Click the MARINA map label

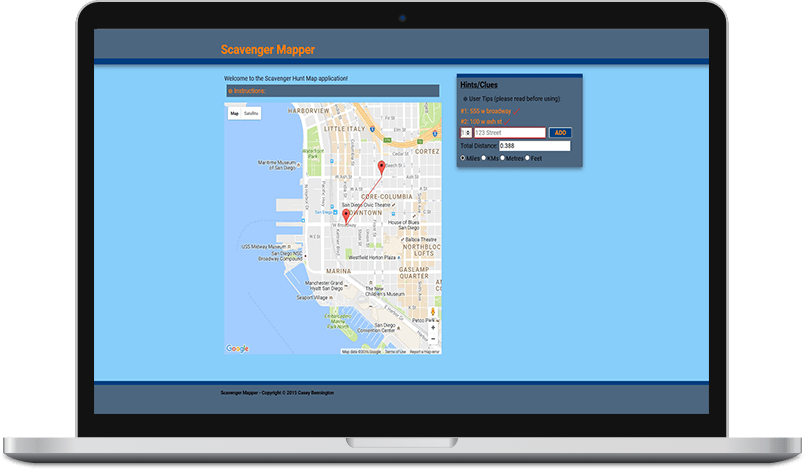(x=338, y=271)
